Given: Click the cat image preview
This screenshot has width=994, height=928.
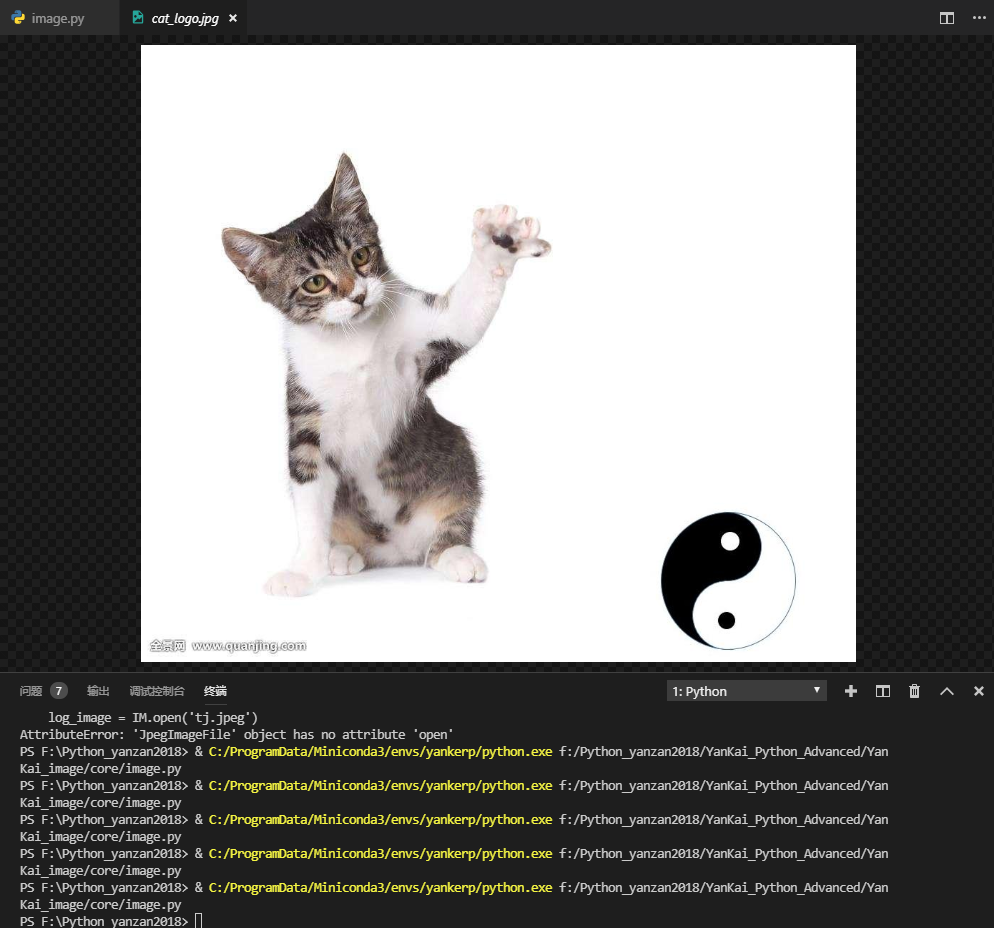Looking at the screenshot, I should click(498, 353).
